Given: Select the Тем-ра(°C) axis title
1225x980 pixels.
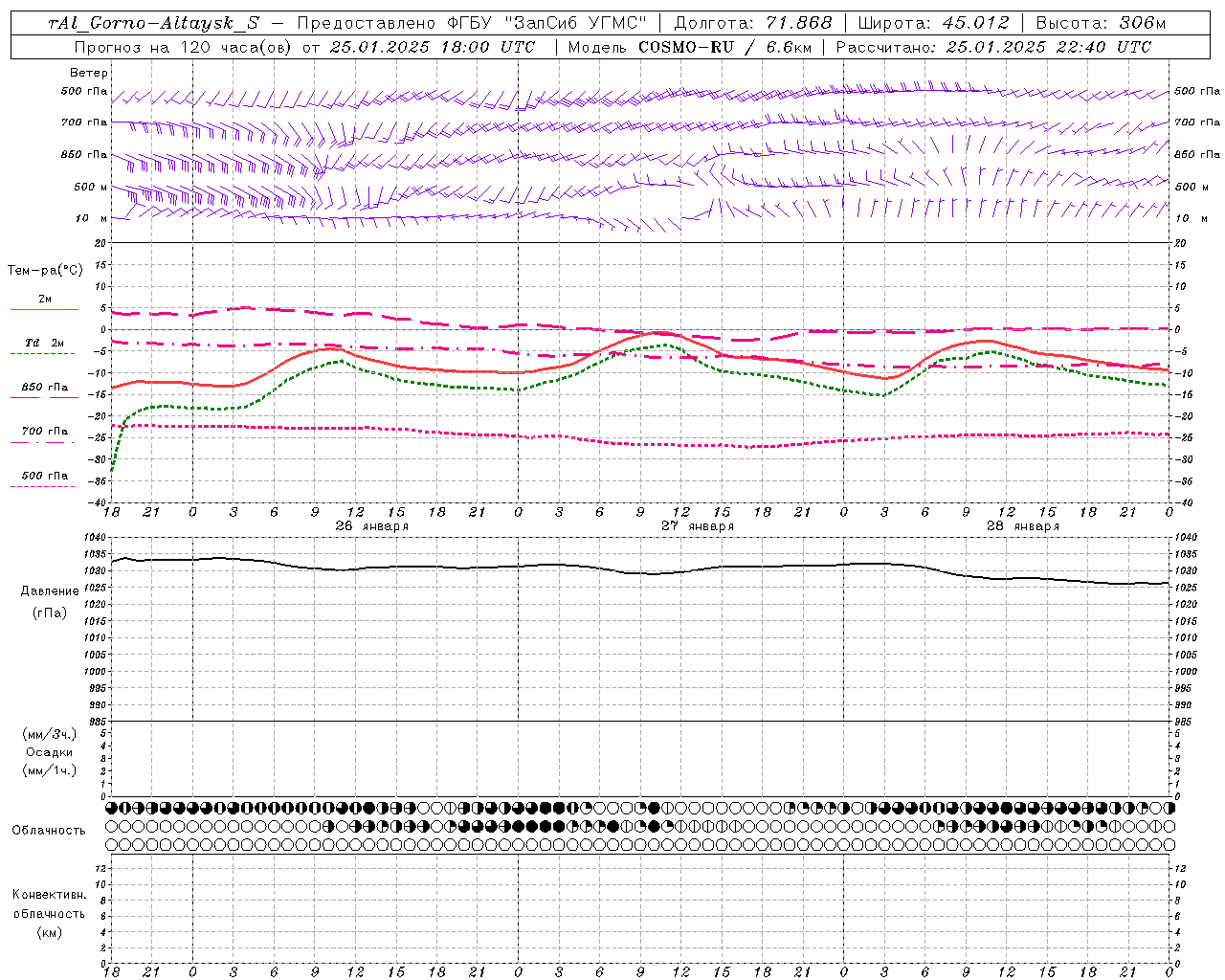Looking at the screenshot, I should pos(45,271).
